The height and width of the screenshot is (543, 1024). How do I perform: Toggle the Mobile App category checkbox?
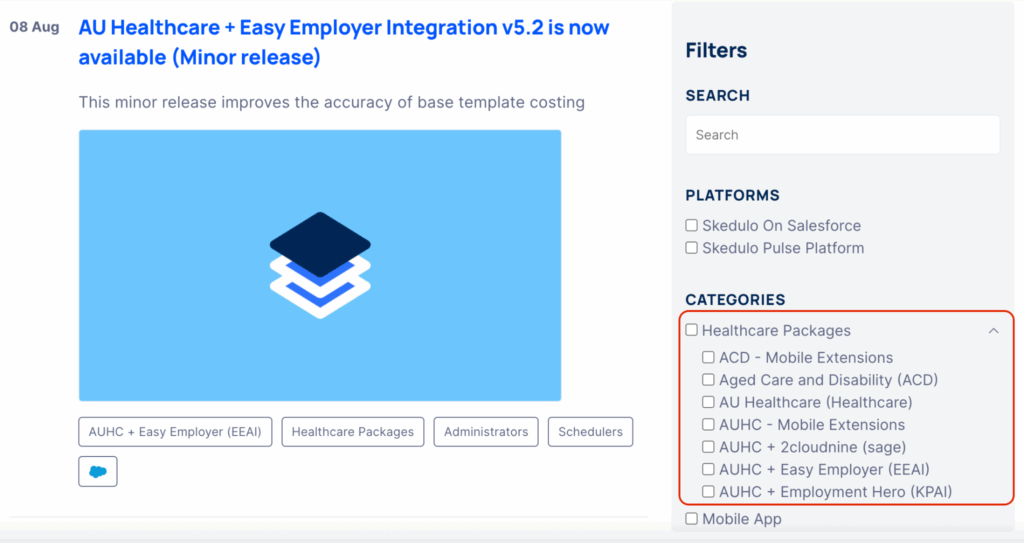click(691, 519)
